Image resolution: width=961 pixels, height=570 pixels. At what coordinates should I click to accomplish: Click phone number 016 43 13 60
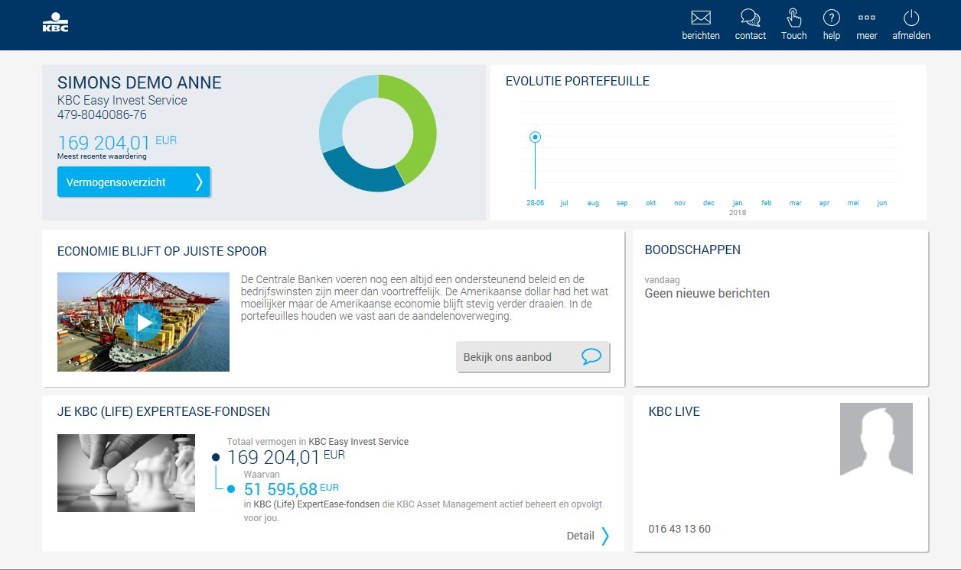[679, 529]
